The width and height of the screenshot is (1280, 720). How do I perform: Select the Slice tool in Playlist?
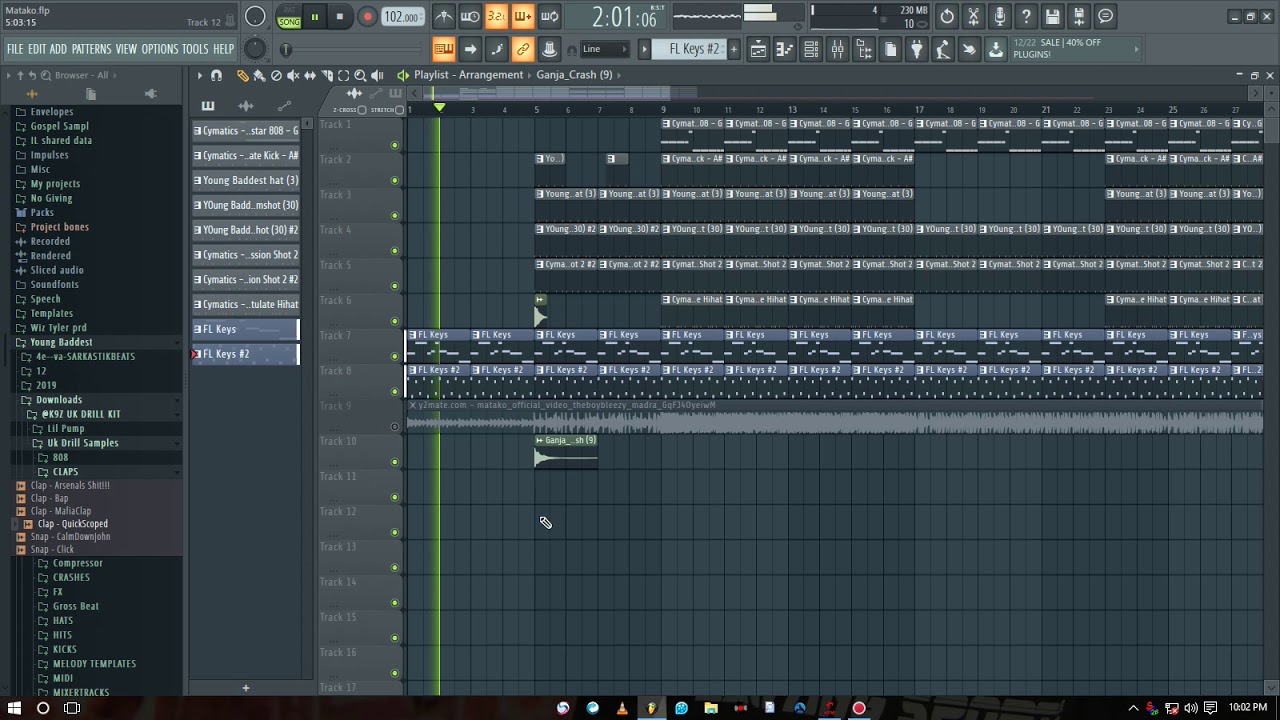pos(326,75)
